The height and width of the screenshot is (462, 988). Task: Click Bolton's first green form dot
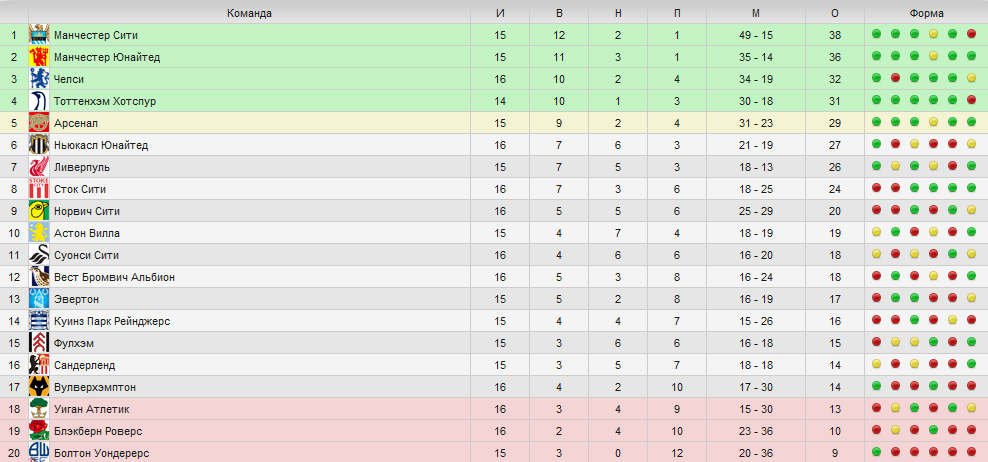[876, 453]
